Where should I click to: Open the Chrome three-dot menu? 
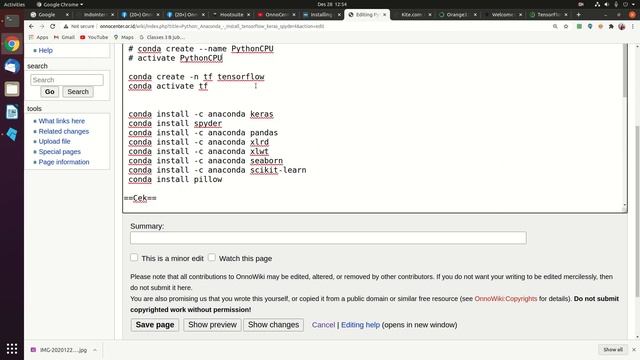click(633, 27)
